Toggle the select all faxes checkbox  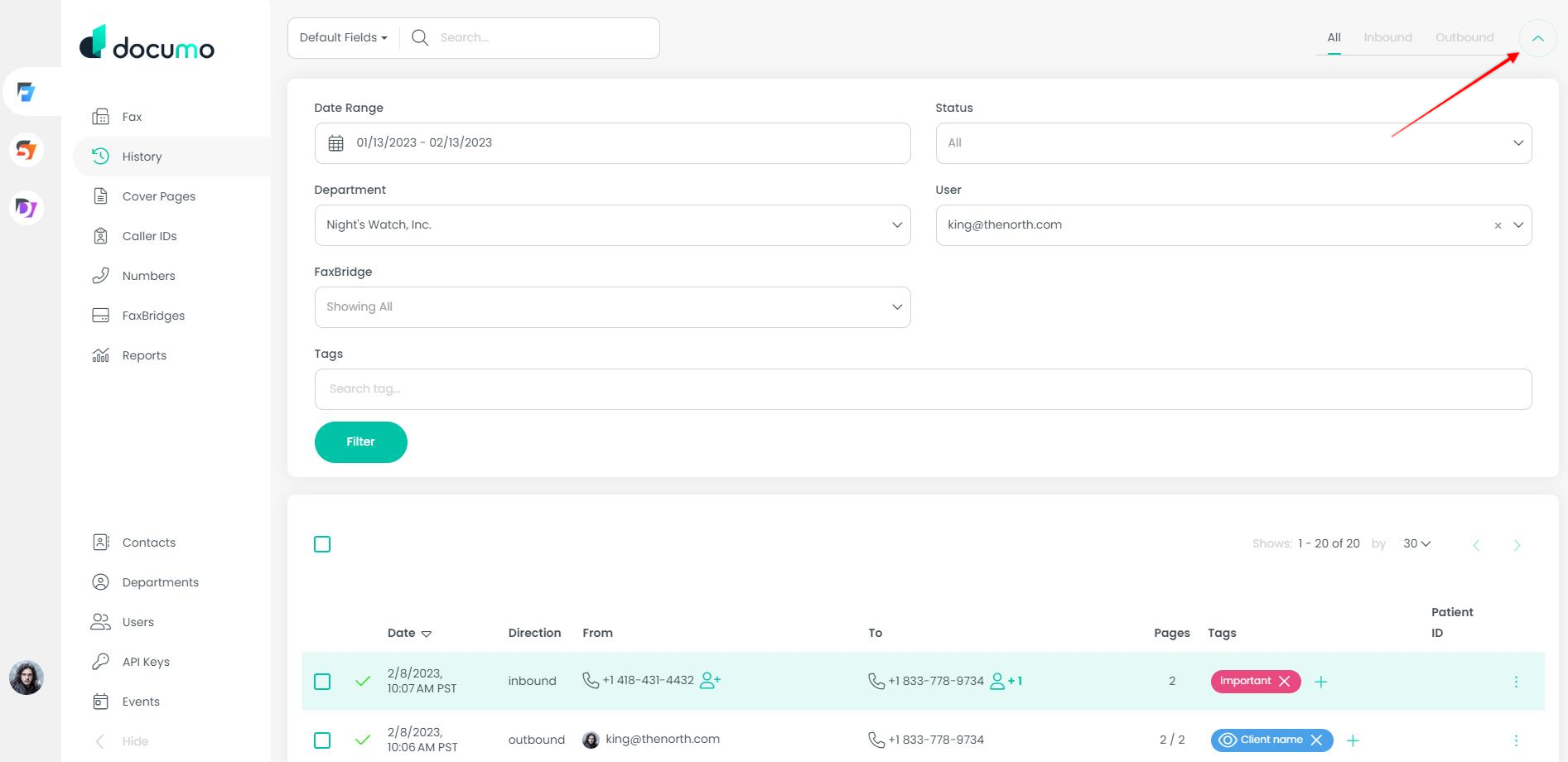point(322,544)
